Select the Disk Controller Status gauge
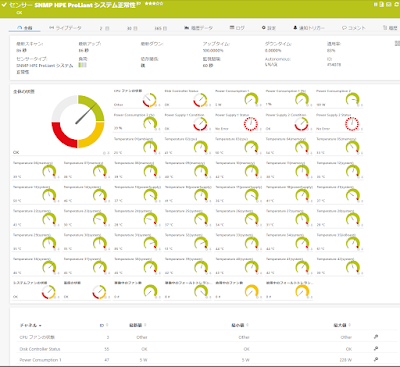Viewport: 400px width, 367px height. [x=188, y=98]
